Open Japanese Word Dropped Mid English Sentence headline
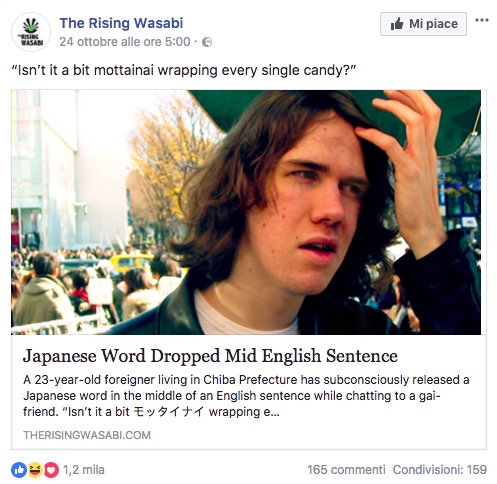This screenshot has width=497, height=484. click(x=210, y=356)
